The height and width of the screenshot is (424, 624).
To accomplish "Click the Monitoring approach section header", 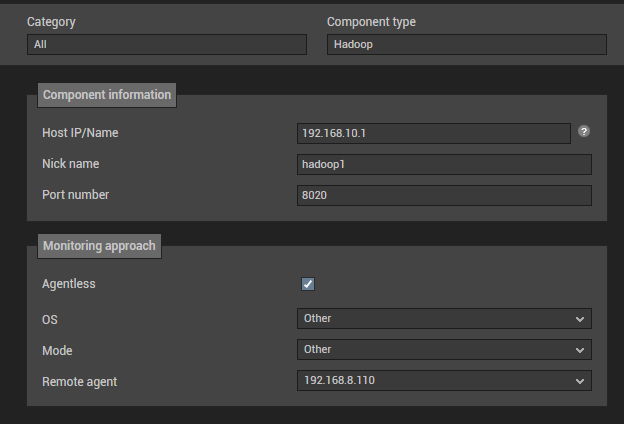I will [99, 246].
